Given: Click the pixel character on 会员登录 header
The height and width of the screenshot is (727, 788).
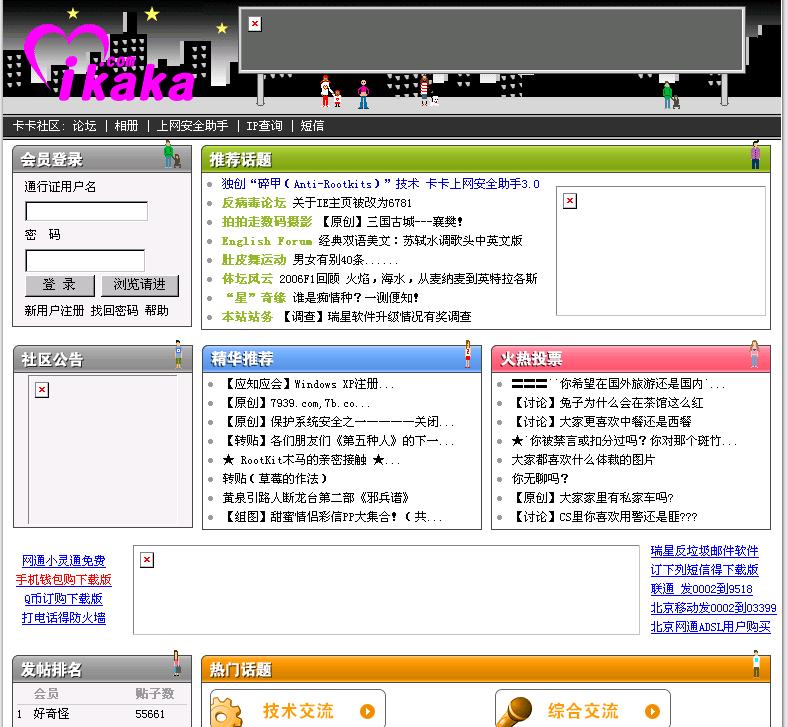Looking at the screenshot, I should (172, 155).
